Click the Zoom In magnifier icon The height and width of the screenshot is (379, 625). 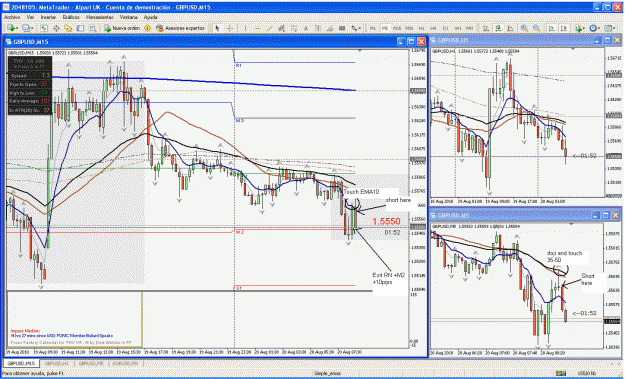(525, 28)
